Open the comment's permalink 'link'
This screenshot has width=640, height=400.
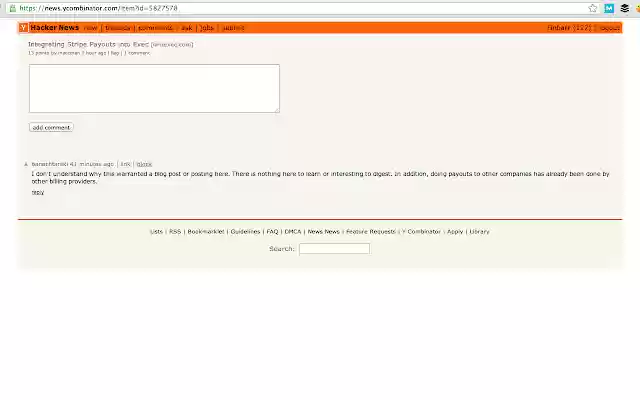pyautogui.click(x=125, y=164)
